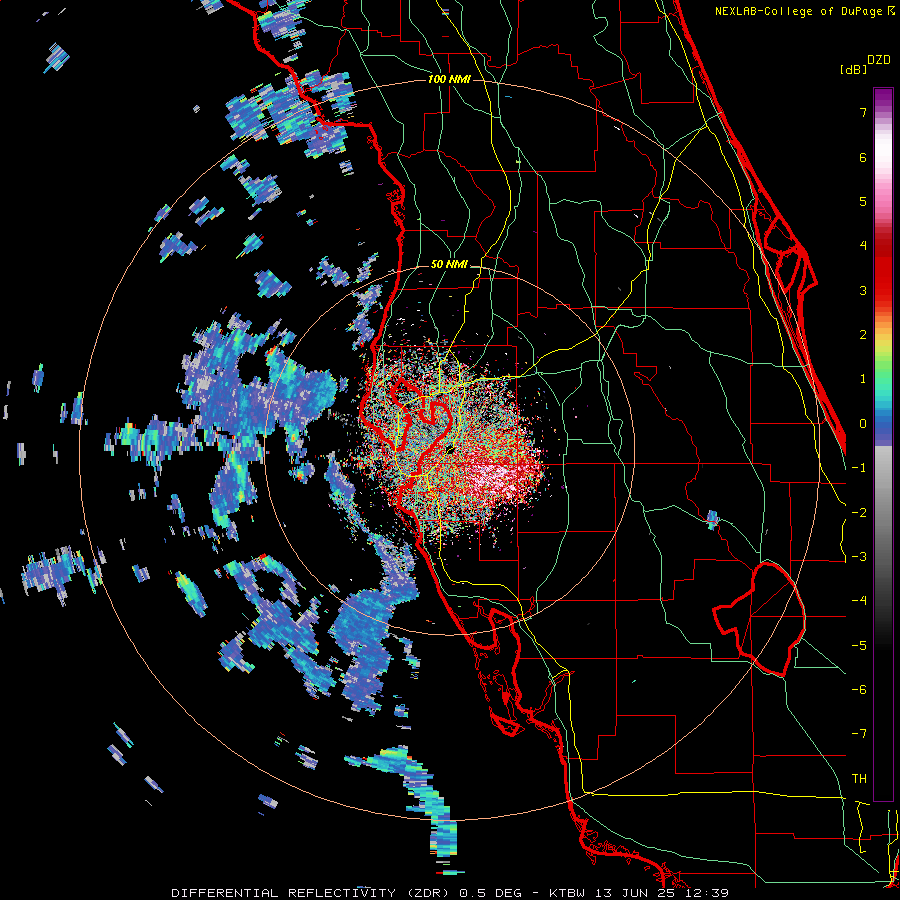The height and width of the screenshot is (900, 900).
Task: Click the 100 NMI range ring label
Action: pyautogui.click(x=449, y=79)
